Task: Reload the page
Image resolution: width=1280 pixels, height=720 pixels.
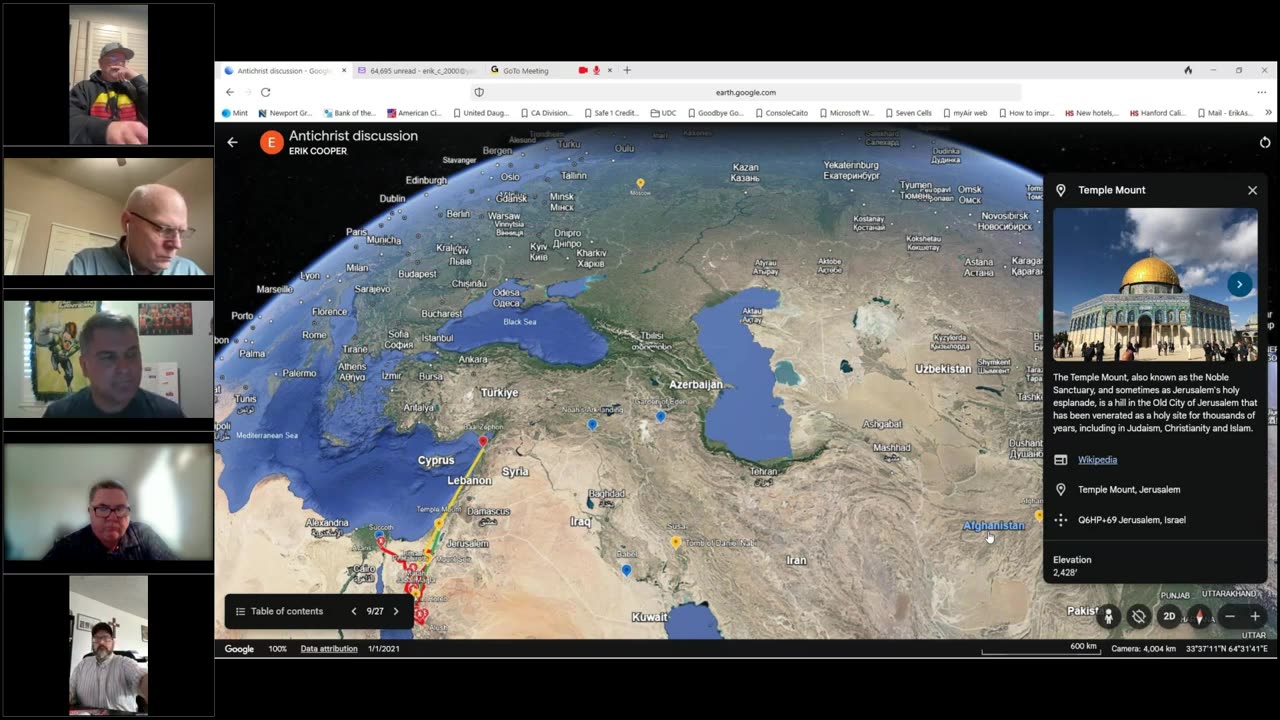Action: (265, 92)
